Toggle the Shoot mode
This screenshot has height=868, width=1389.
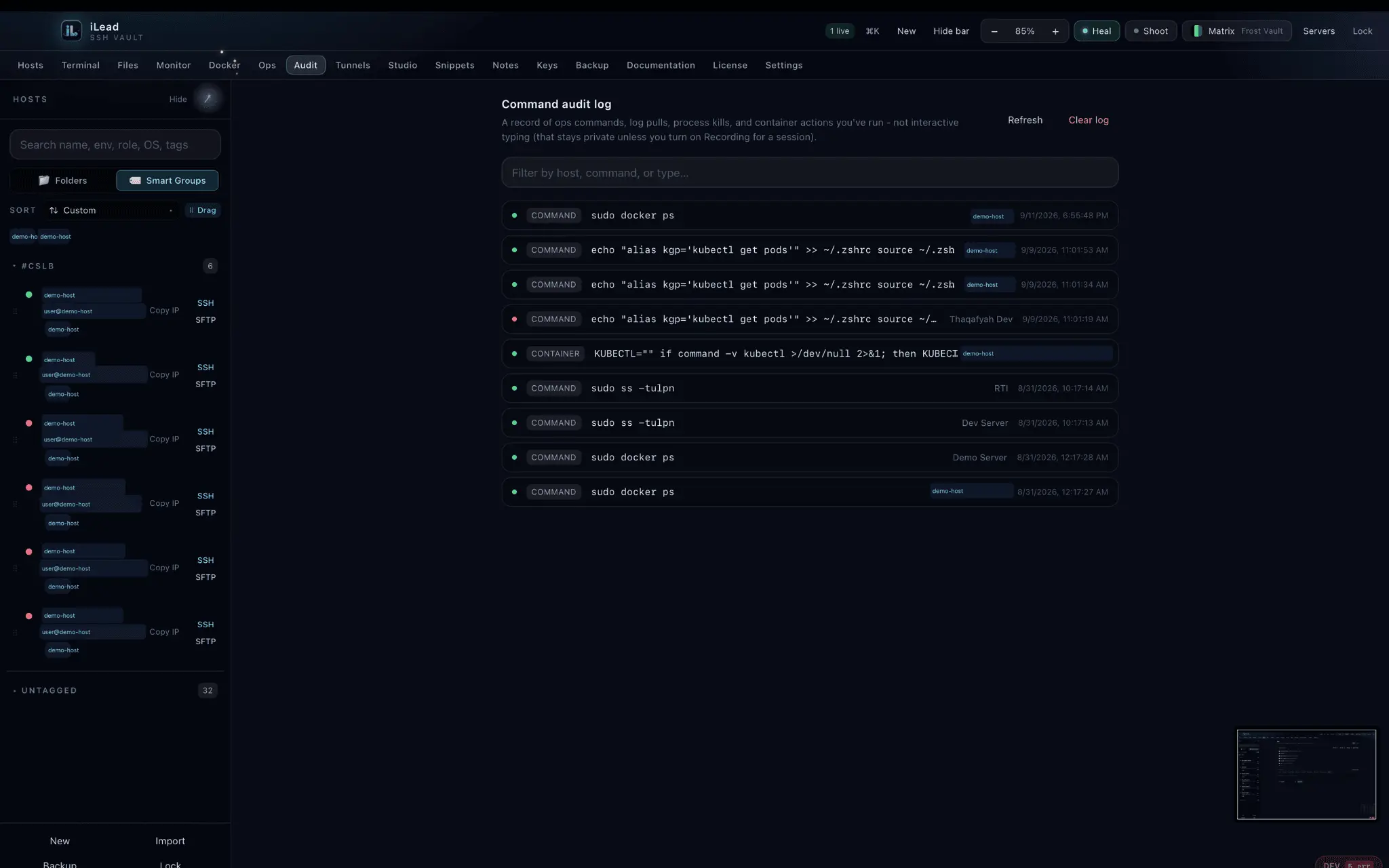pyautogui.click(x=1150, y=31)
